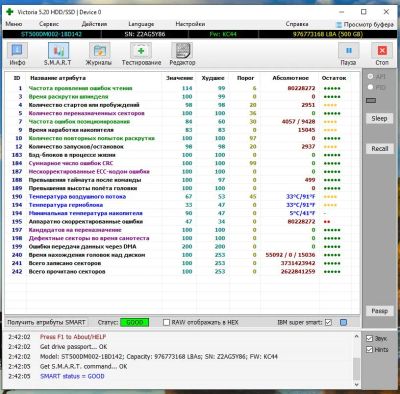
Task: Click the Значение column header
Action: click(x=179, y=78)
